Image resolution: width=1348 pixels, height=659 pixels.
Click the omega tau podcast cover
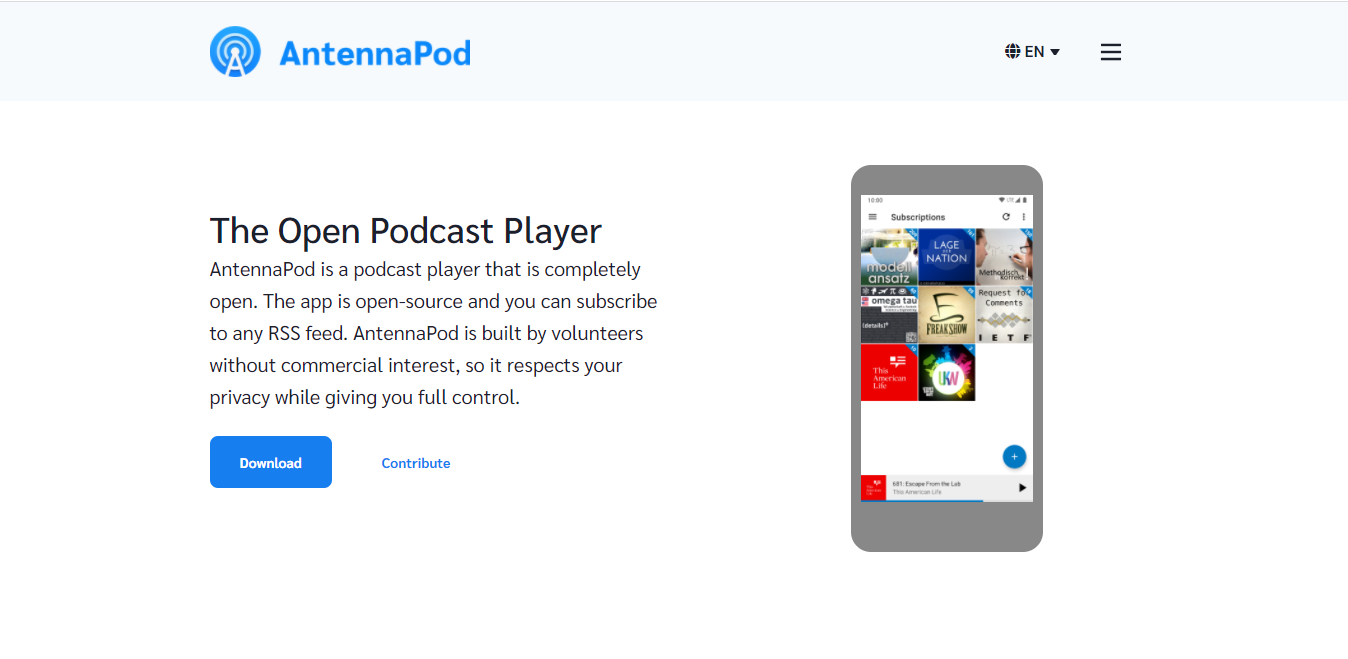click(x=889, y=315)
